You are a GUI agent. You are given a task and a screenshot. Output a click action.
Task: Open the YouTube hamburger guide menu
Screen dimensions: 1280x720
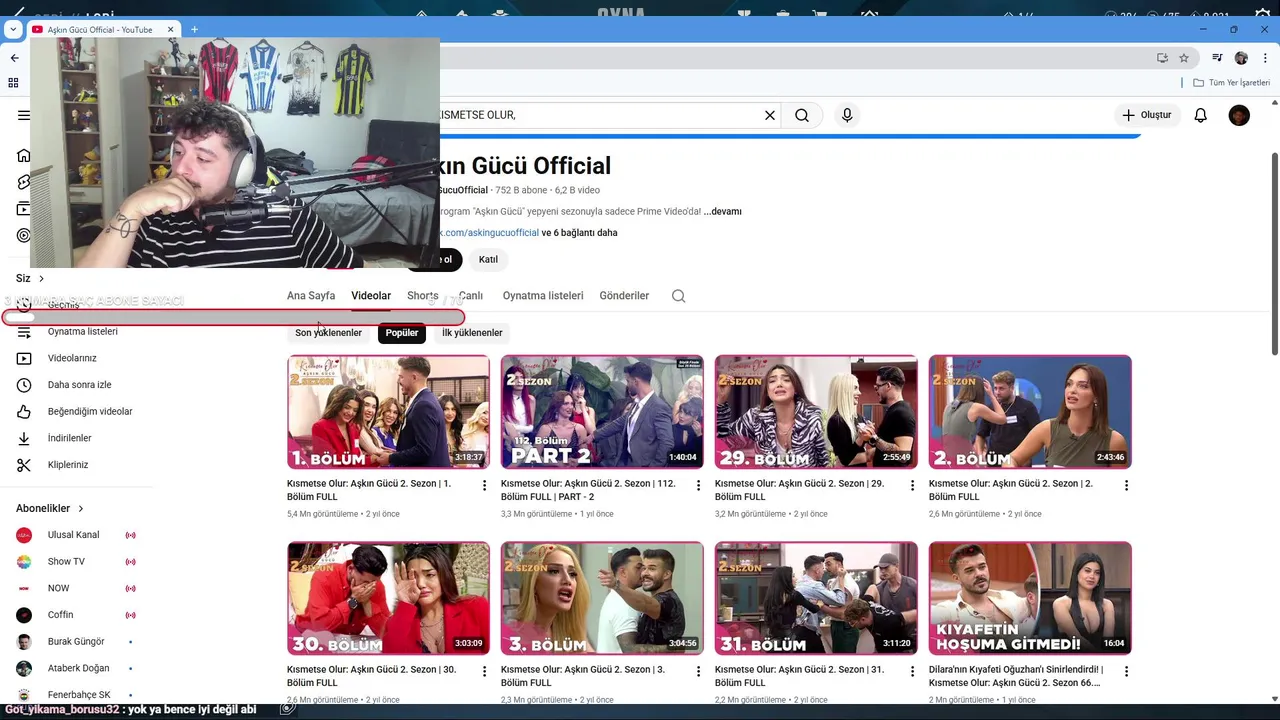[x=24, y=115]
